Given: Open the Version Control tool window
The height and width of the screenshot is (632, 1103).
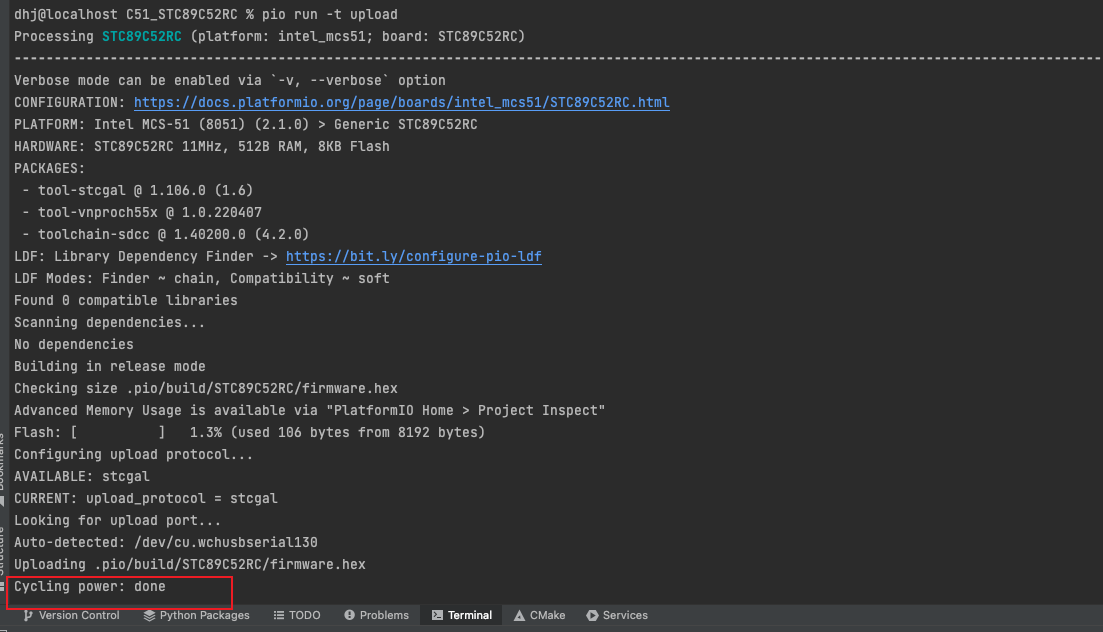Looking at the screenshot, I should tap(70, 615).
